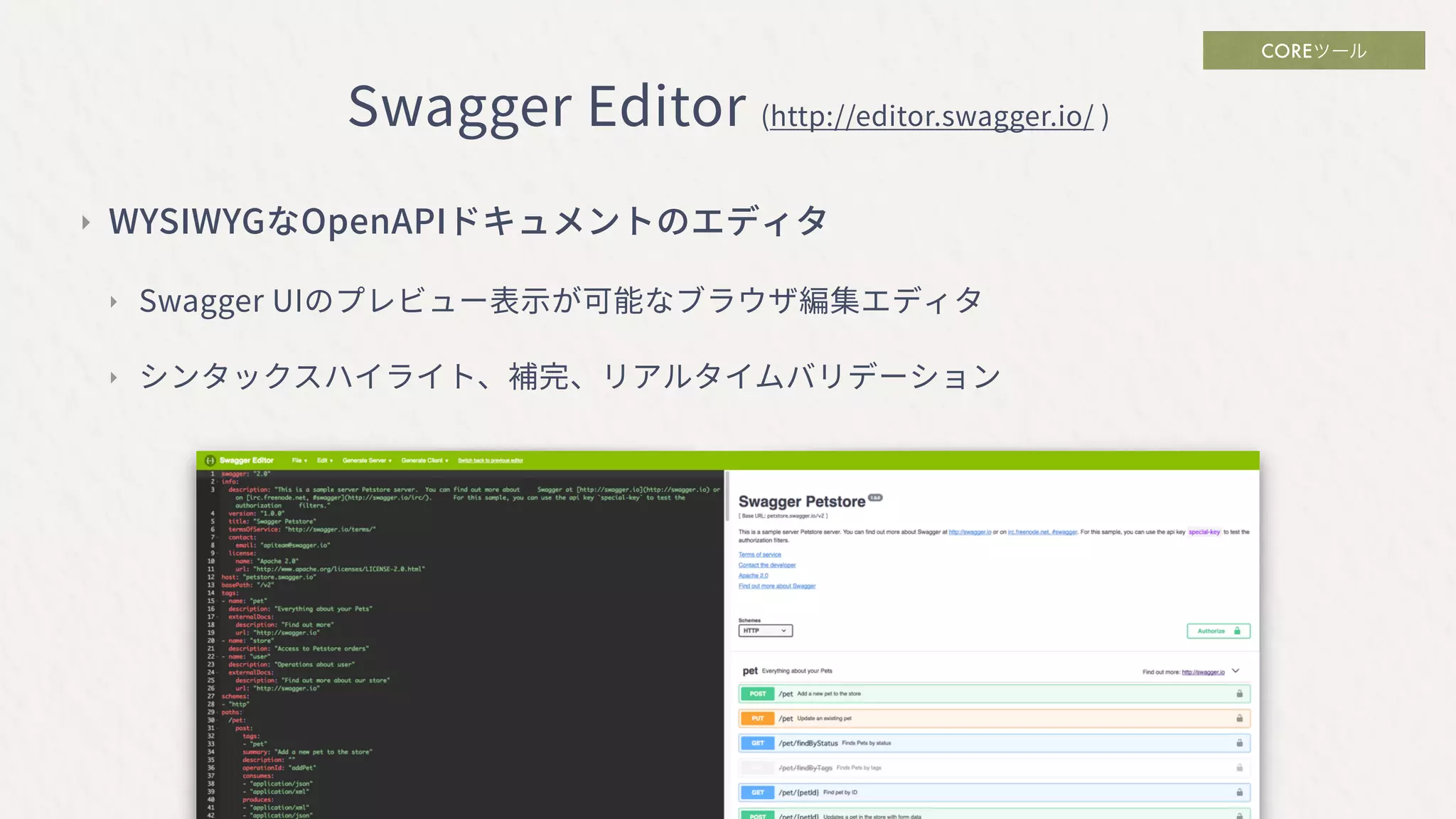Click lock icon on deprecated findByTags row
The height and width of the screenshot is (819, 1456).
point(1239,768)
